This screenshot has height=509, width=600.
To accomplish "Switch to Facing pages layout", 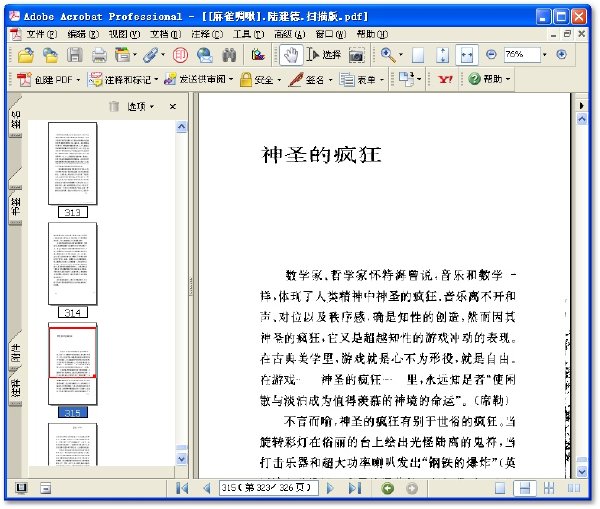I will click(574, 488).
